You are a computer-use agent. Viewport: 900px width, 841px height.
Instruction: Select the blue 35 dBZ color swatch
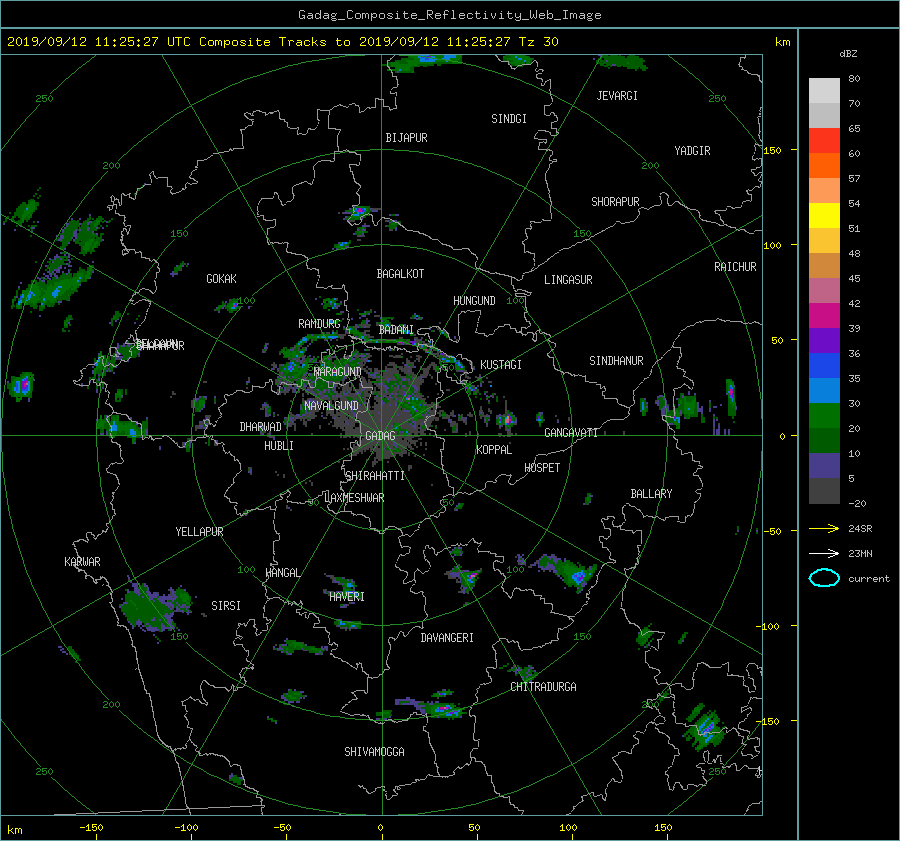824,365
